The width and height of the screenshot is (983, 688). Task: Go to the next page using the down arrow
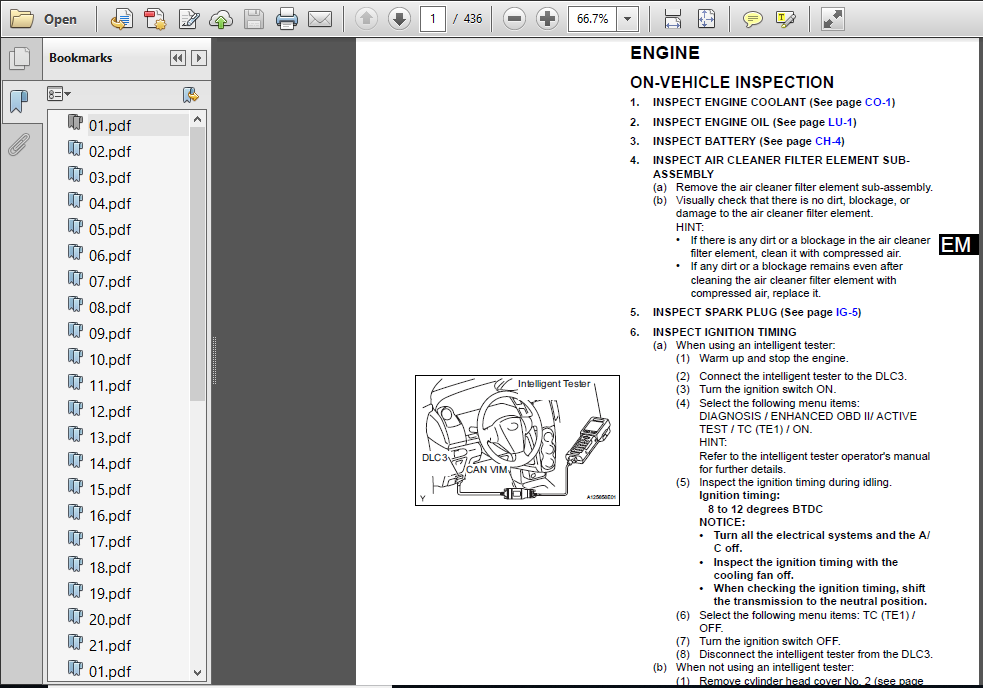(399, 18)
